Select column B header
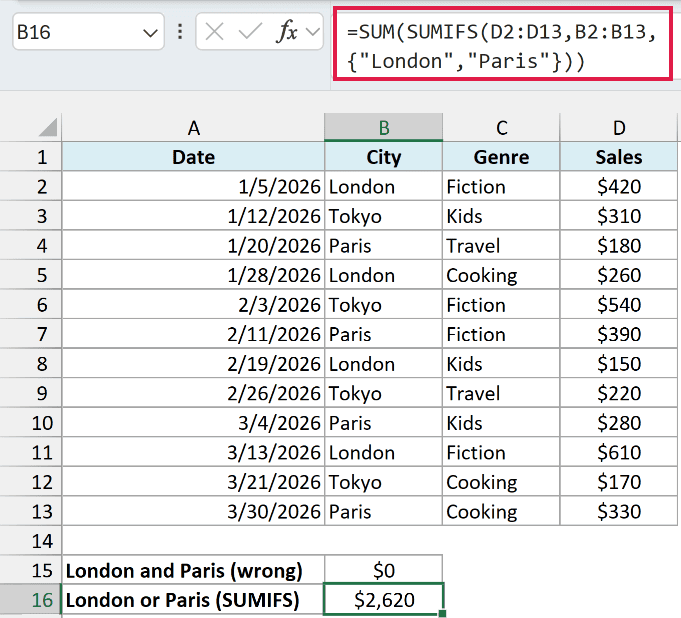Viewport: 681px width, 618px height. (x=383, y=128)
